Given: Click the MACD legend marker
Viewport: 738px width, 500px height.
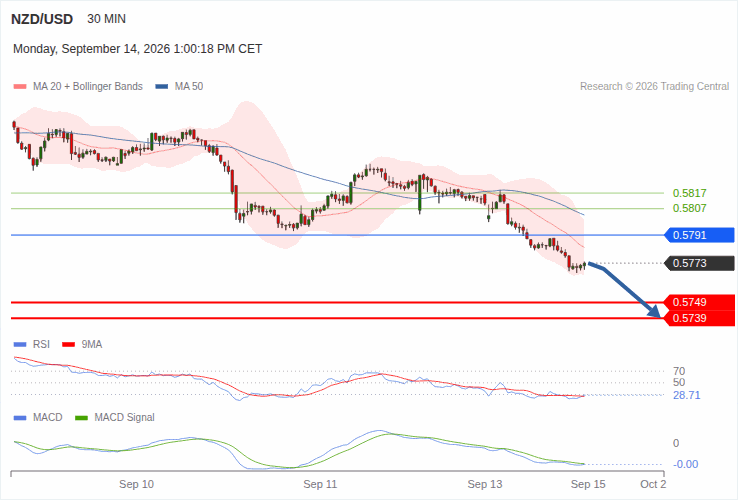Looking at the screenshot, I should tap(20, 418).
